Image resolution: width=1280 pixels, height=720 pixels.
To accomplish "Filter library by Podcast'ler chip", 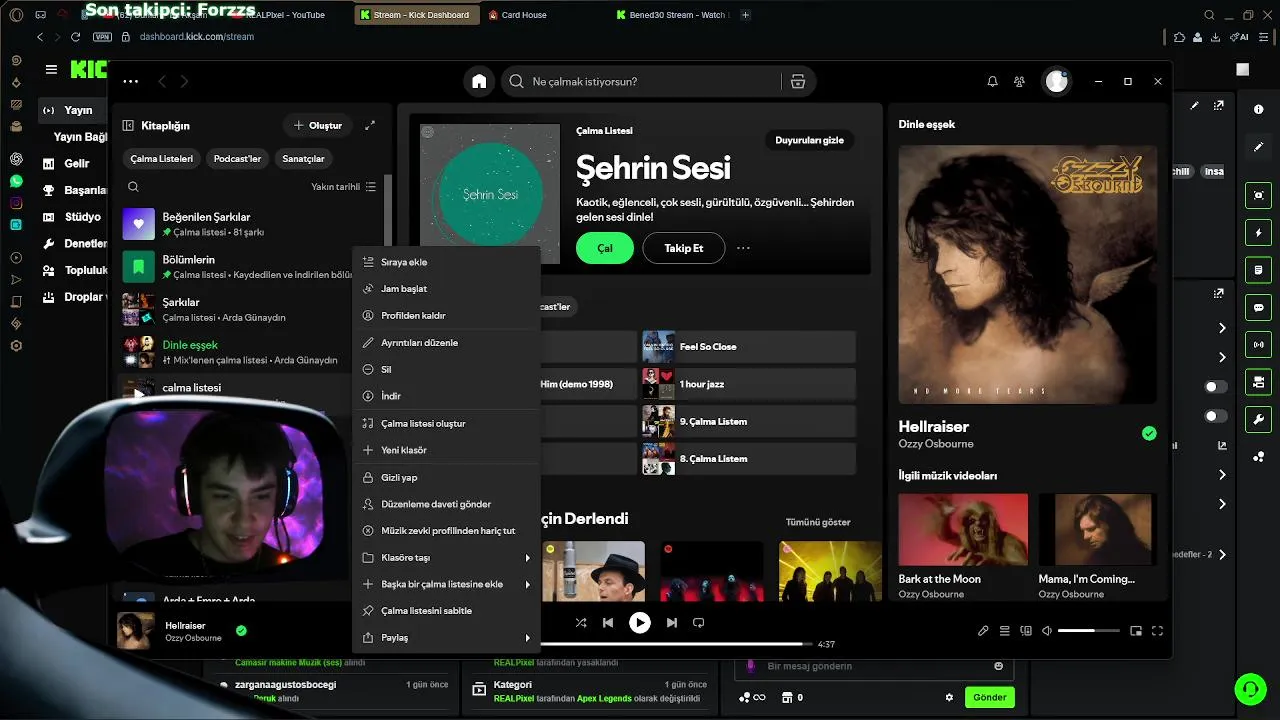I will pyautogui.click(x=237, y=158).
